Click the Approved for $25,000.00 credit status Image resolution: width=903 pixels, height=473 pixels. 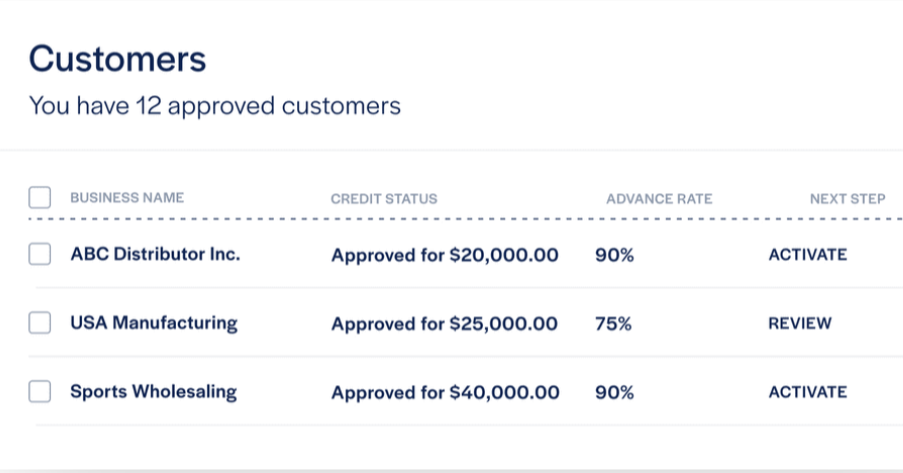[445, 324]
